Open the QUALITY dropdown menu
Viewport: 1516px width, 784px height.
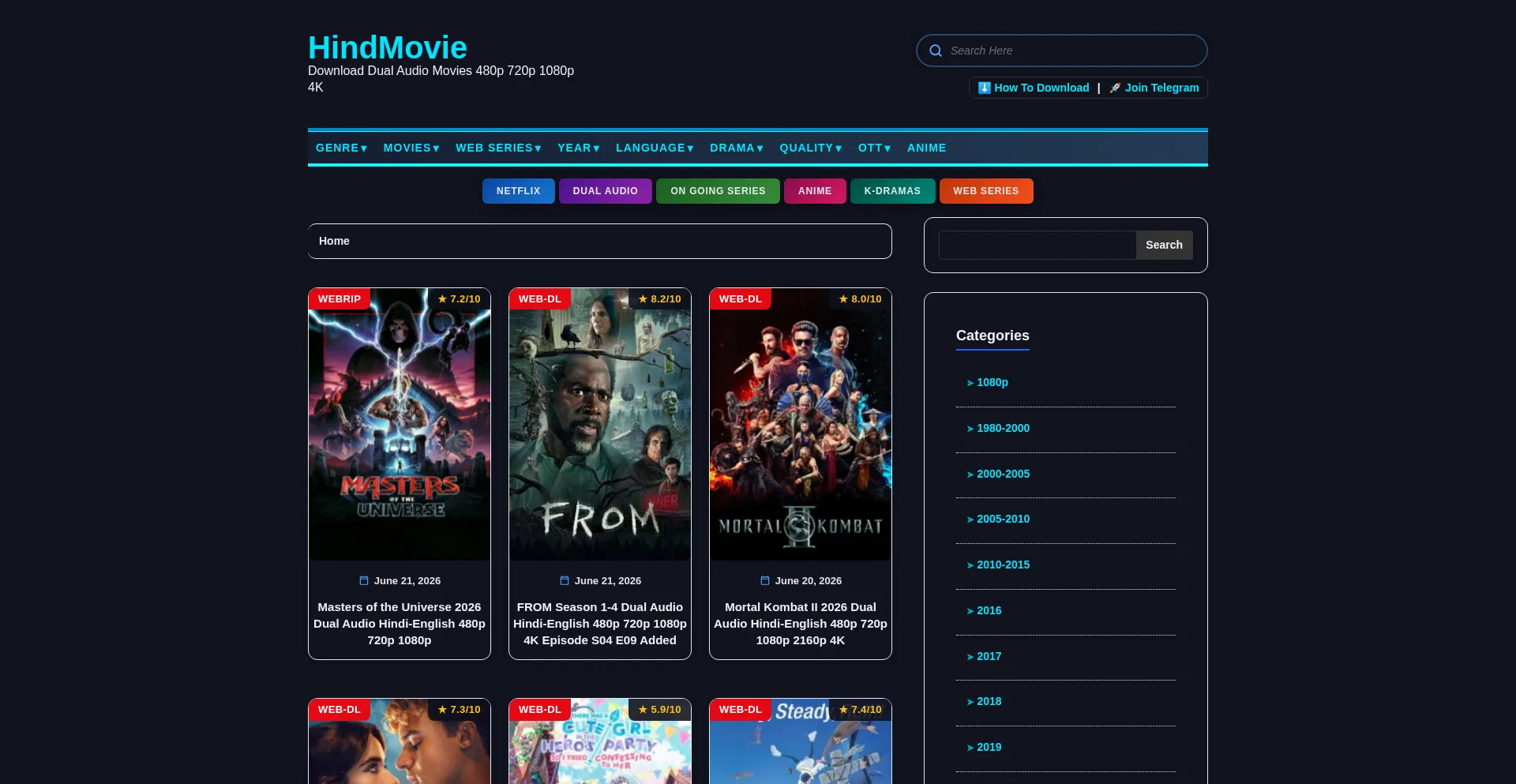click(811, 148)
